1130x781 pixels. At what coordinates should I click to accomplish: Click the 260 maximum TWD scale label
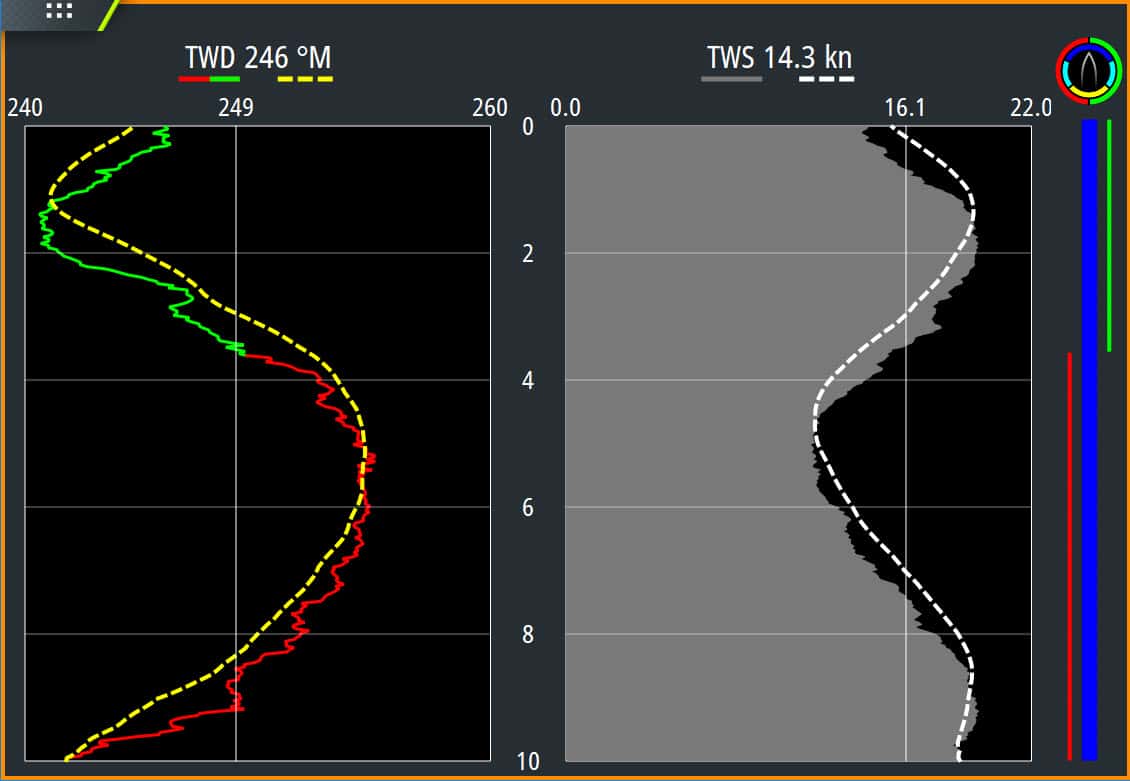point(489,108)
